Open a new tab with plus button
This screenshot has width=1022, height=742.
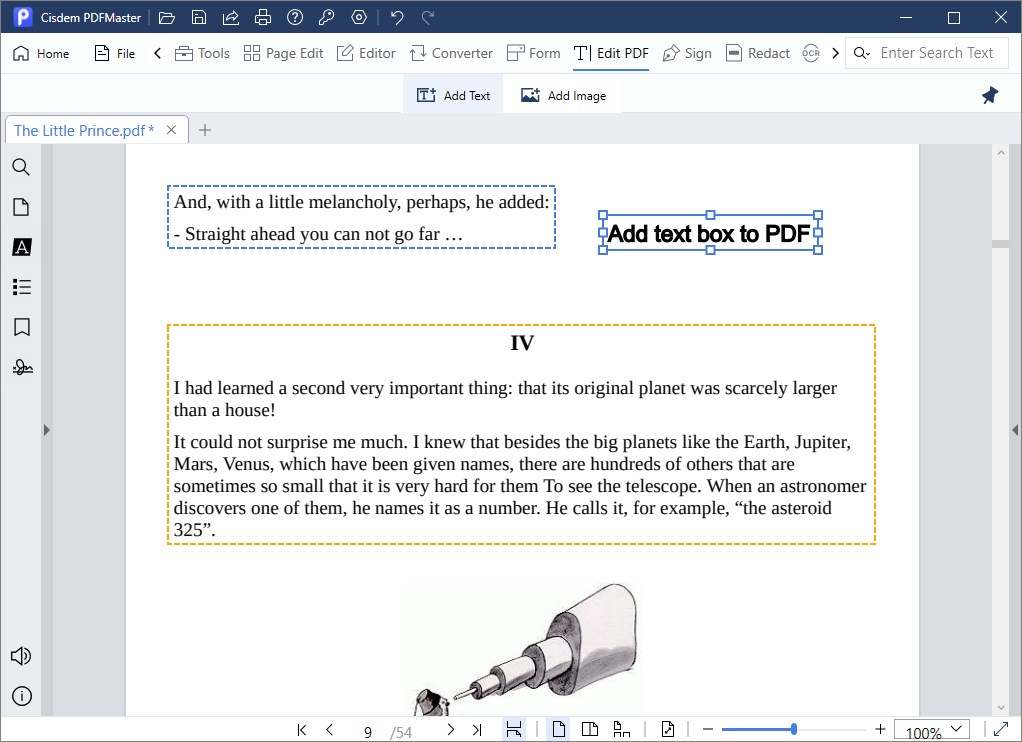point(205,130)
